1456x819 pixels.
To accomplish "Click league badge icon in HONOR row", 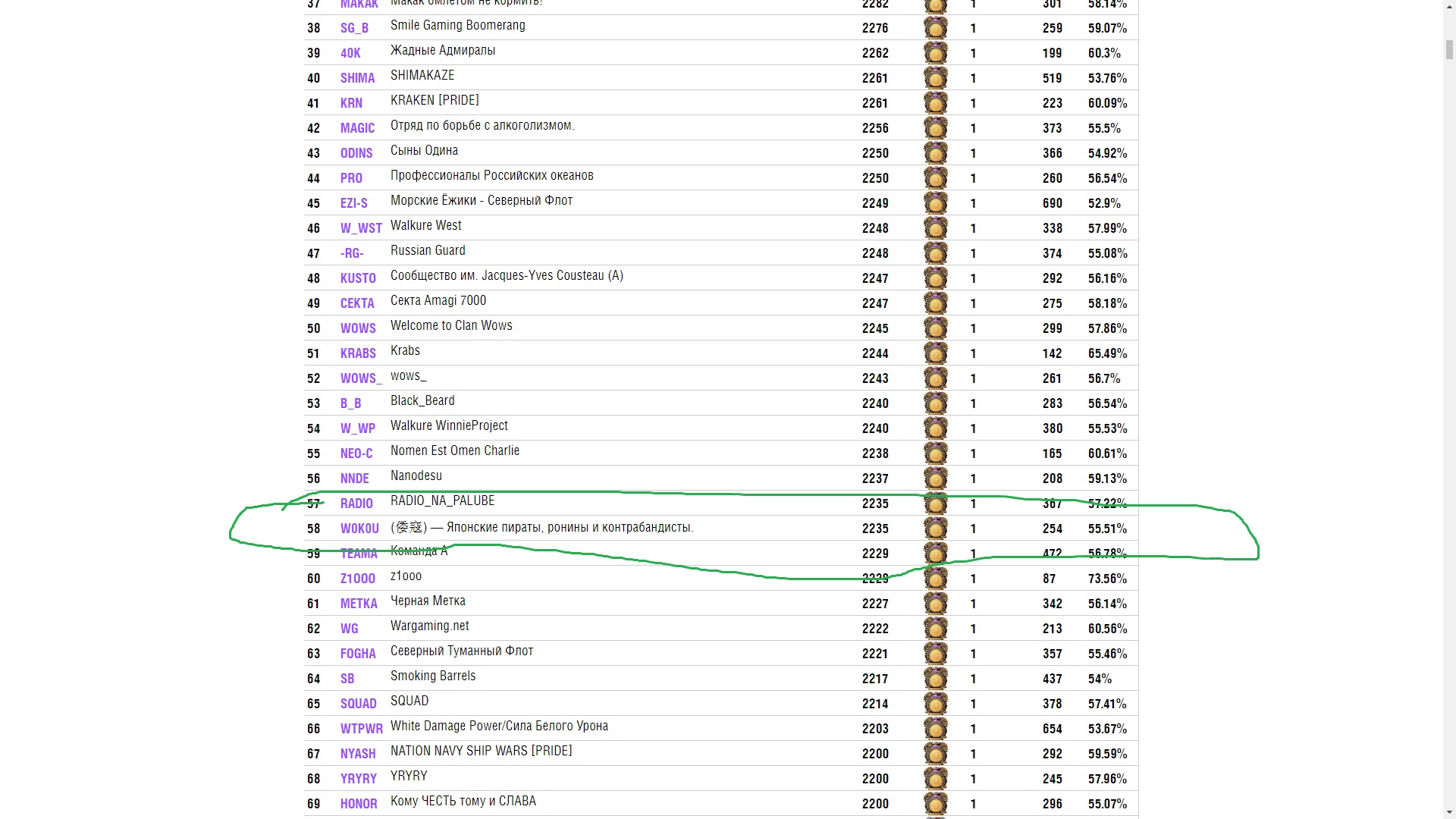I will click(936, 804).
